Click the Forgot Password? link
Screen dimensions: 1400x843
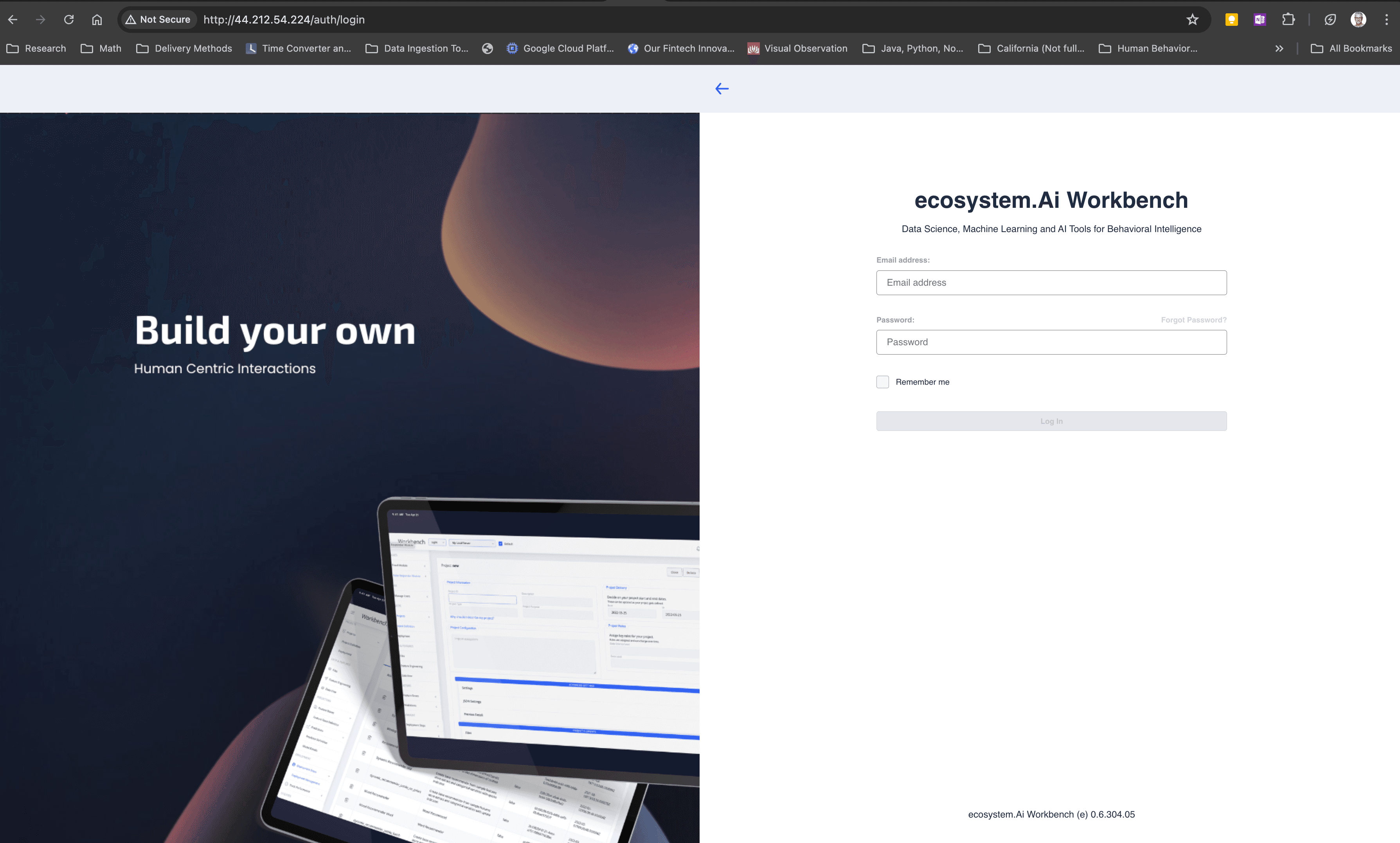click(1193, 320)
